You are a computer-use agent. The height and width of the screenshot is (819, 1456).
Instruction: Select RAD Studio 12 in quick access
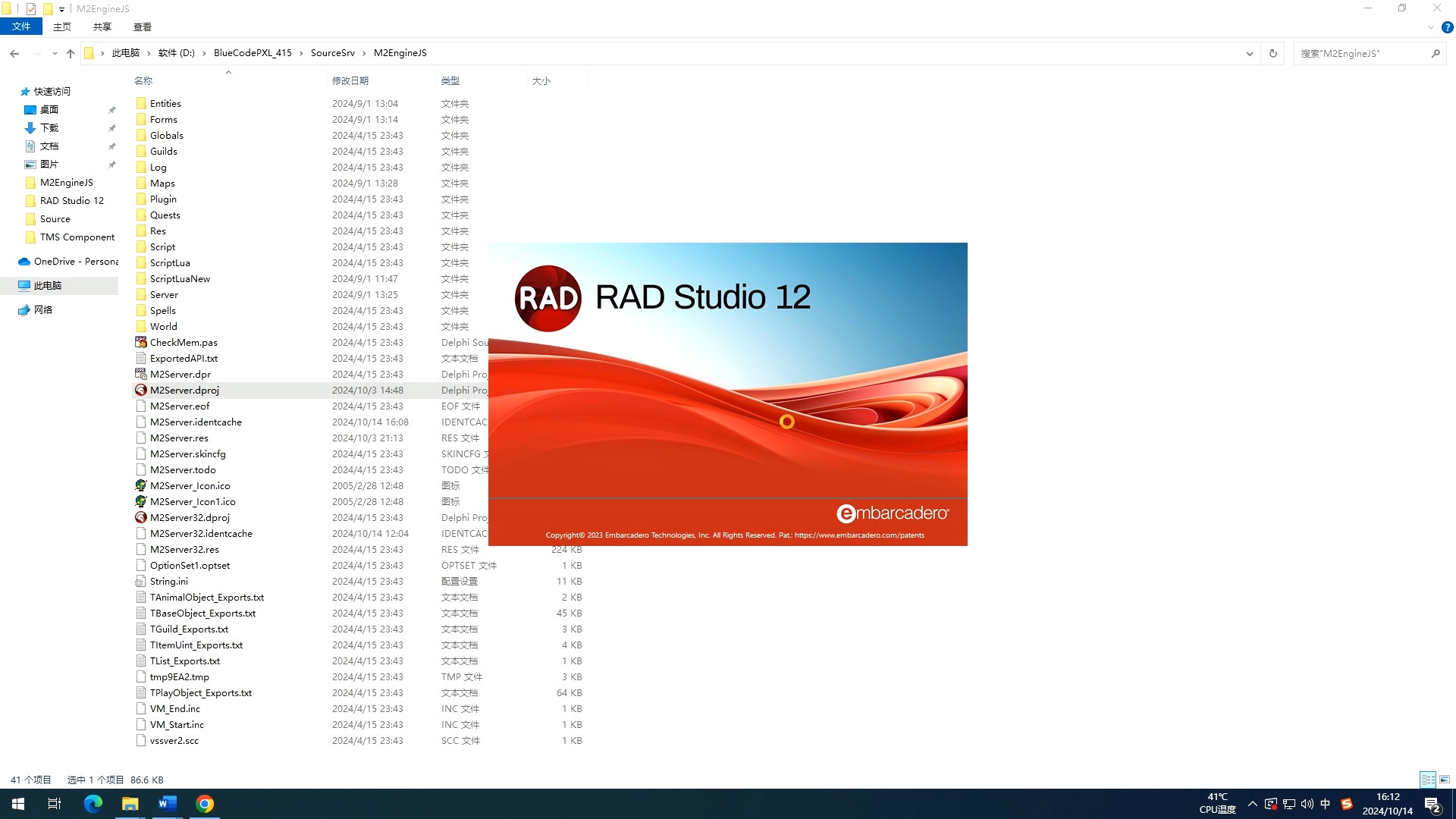click(71, 200)
